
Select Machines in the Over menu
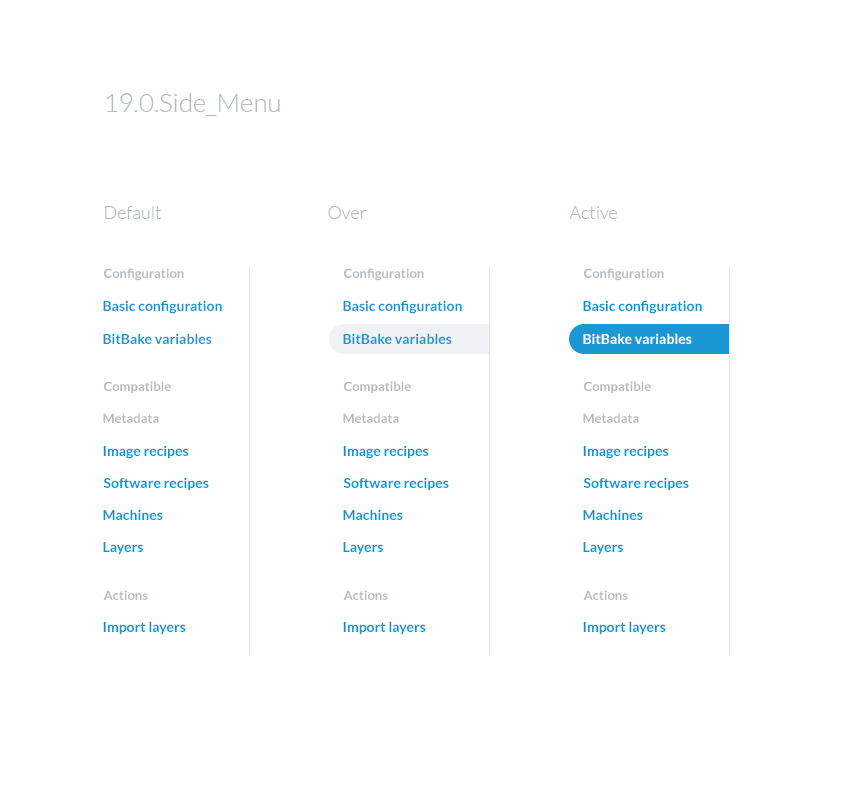click(372, 515)
